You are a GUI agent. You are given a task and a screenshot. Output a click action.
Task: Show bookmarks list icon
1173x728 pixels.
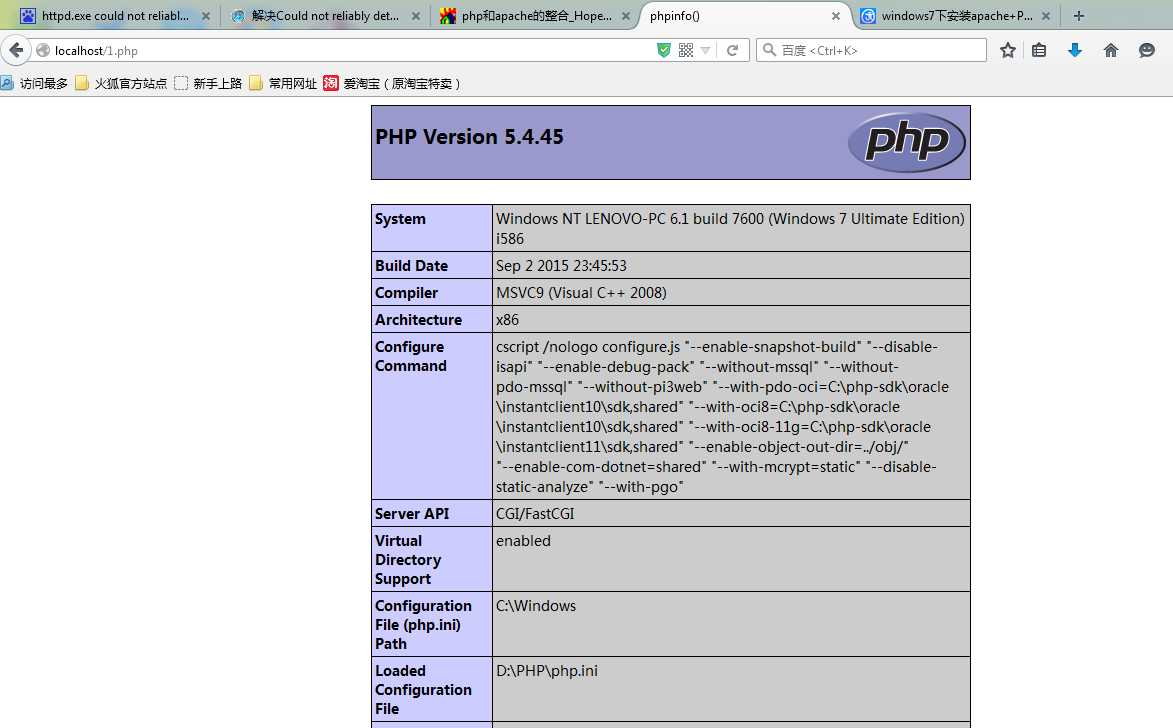point(1039,50)
